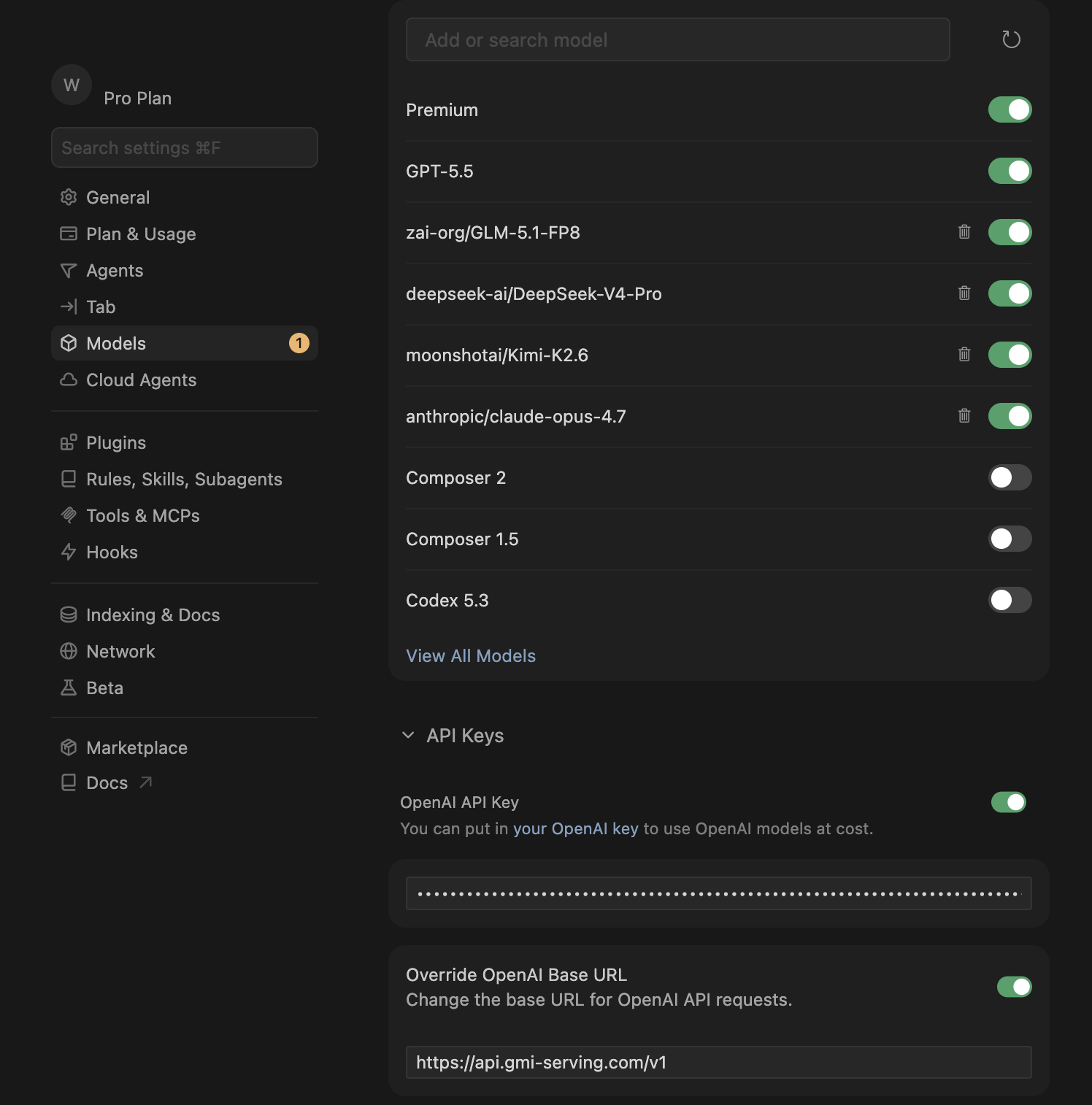Viewport: 1092px width, 1105px height.
Task: Disable the DeepSeek-V4-Pro toggle
Action: pyautogui.click(x=1010, y=293)
